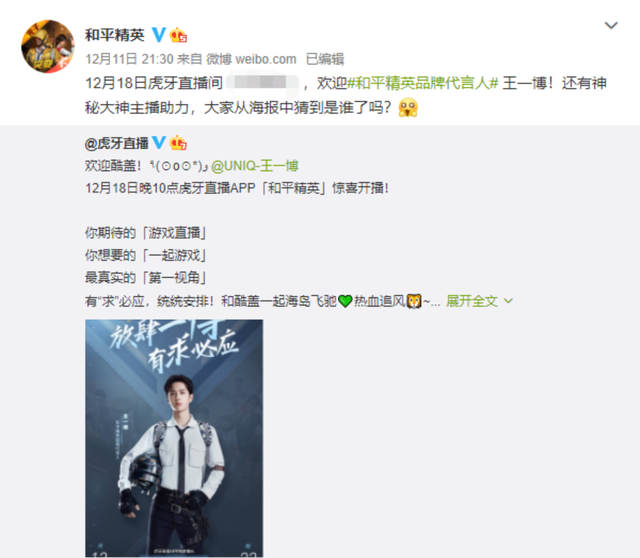Open the 微博 weibo.com source link
This screenshot has height=558, width=640.
pos(251,59)
